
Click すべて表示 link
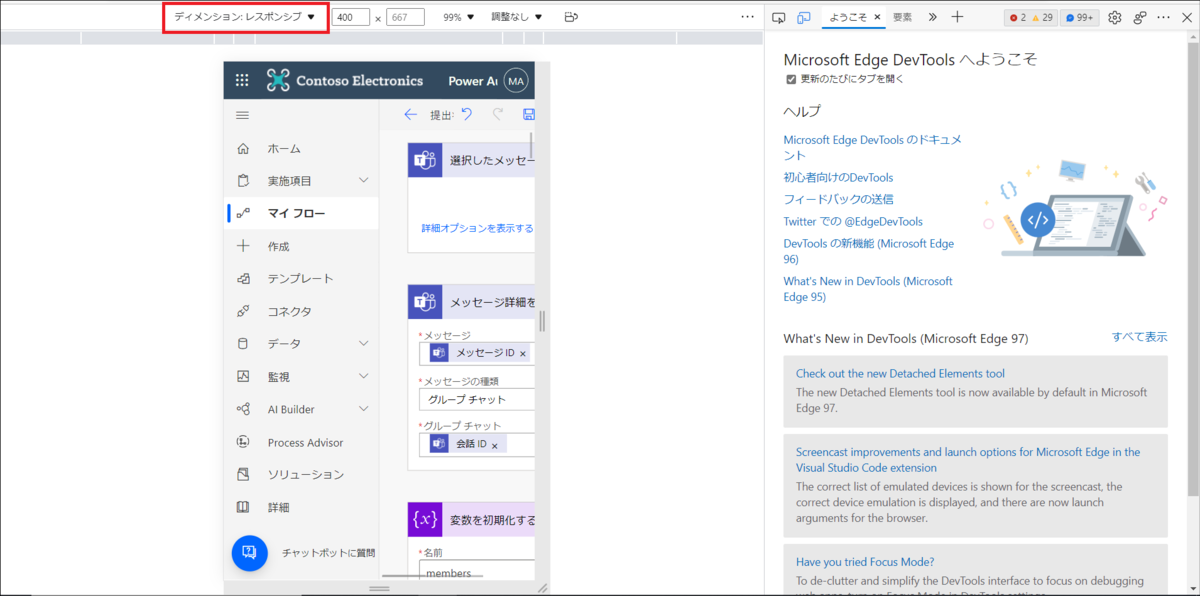tap(1140, 337)
